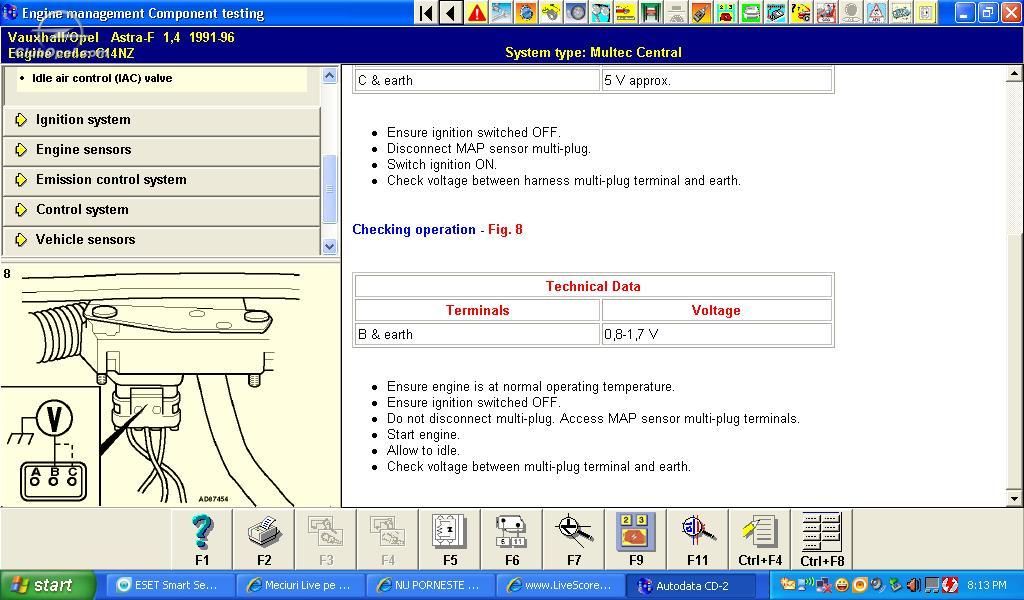This screenshot has height=600, width=1024.
Task: Click the 'C & earth' terminals cell
Action: [x=477, y=80]
